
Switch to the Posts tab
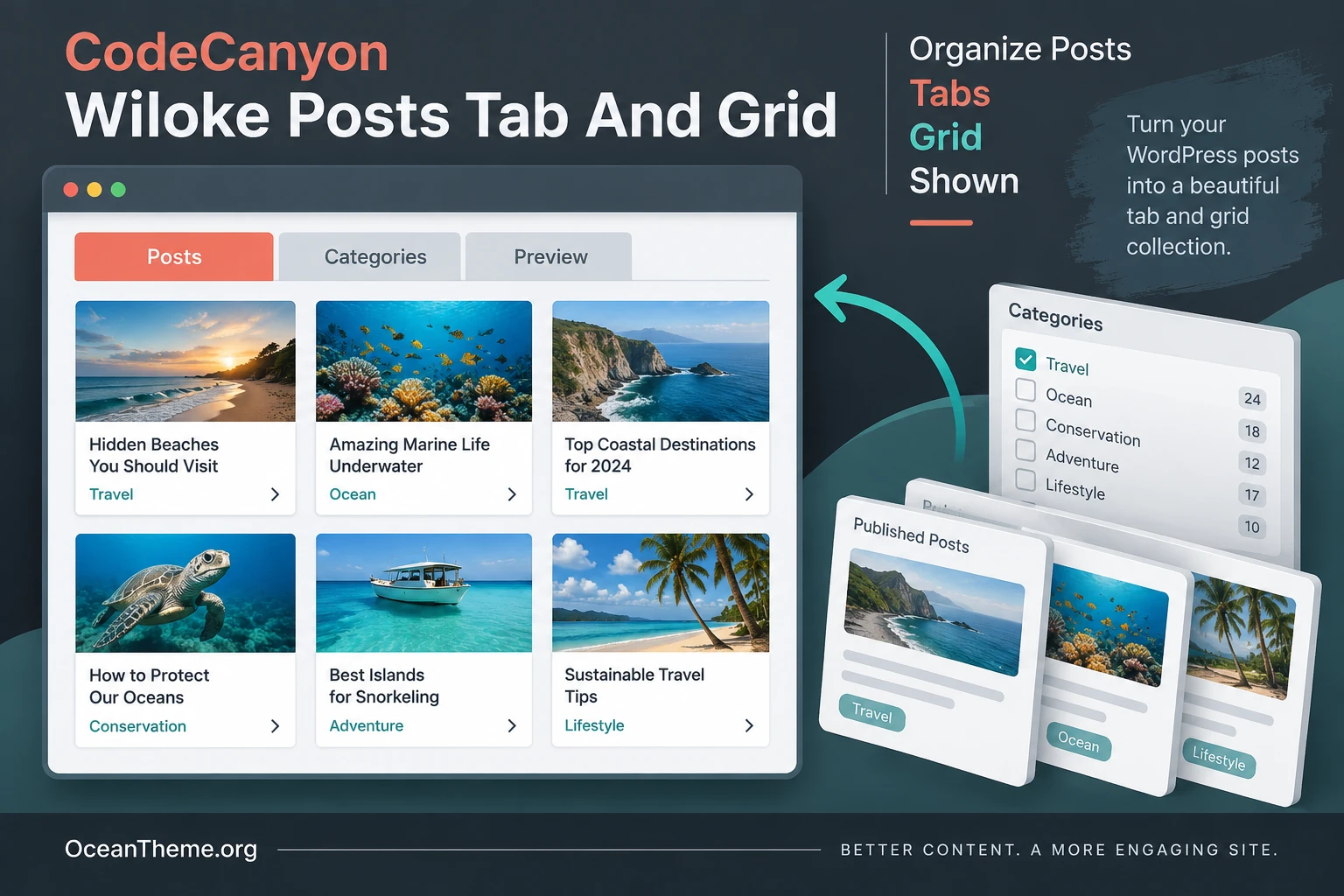tap(174, 256)
